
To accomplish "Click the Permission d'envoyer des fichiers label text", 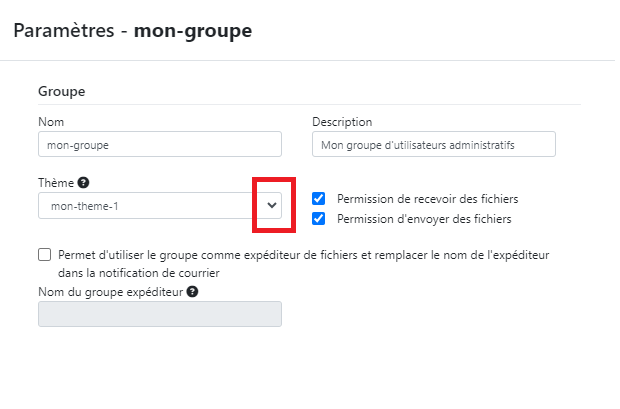I will click(x=424, y=219).
